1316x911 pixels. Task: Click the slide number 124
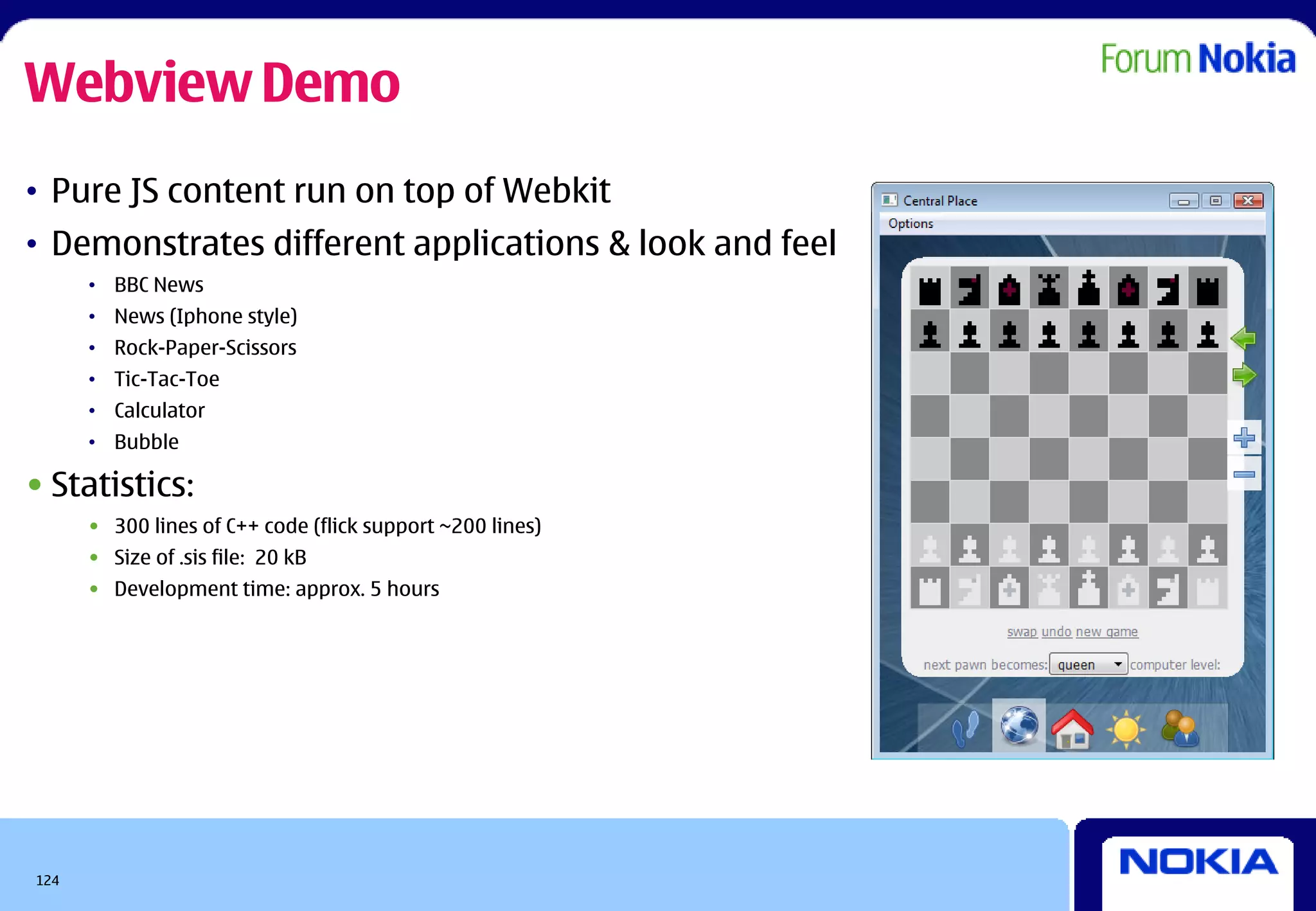click(x=48, y=880)
